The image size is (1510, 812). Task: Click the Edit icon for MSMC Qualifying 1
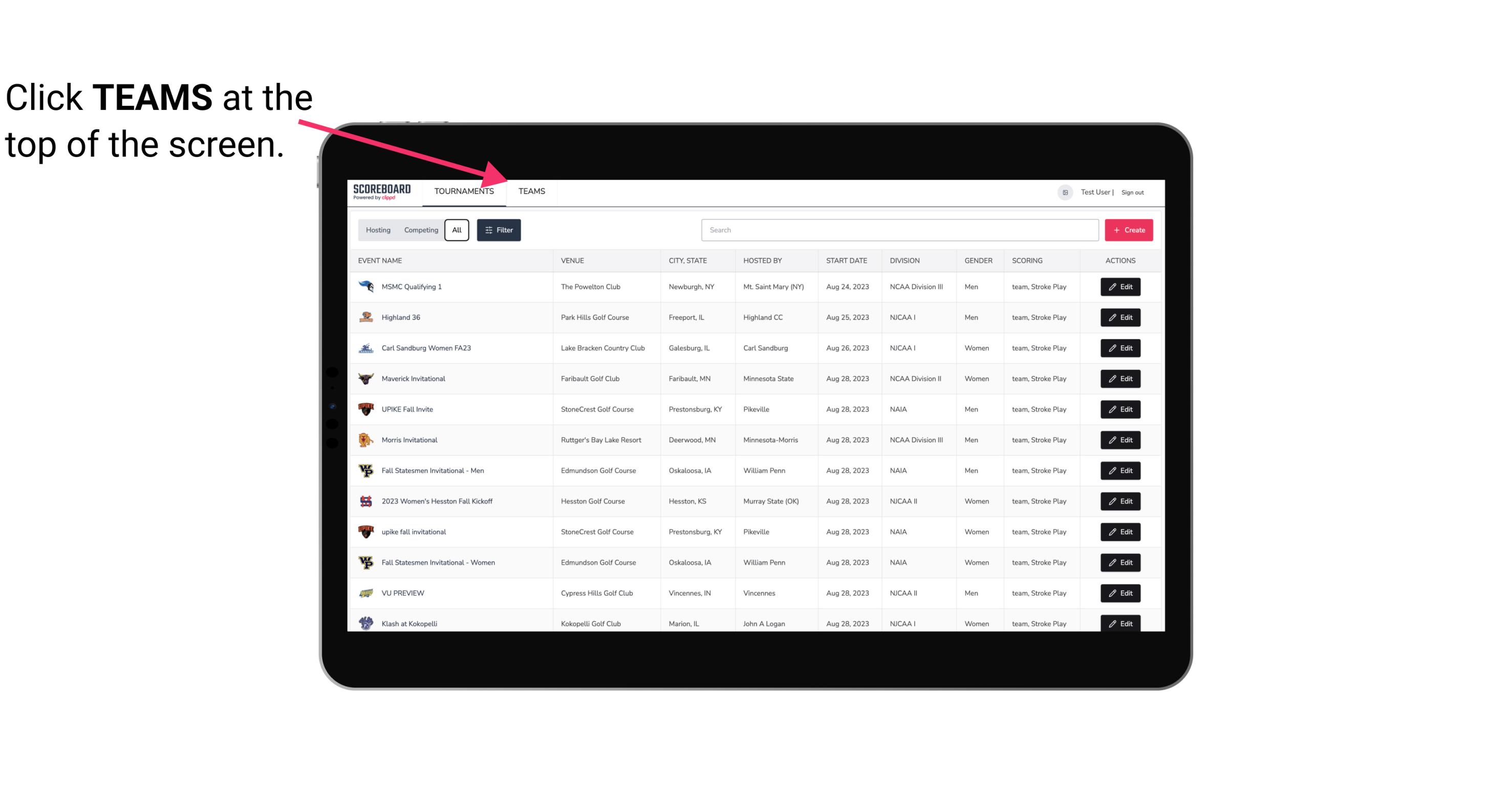[1121, 287]
